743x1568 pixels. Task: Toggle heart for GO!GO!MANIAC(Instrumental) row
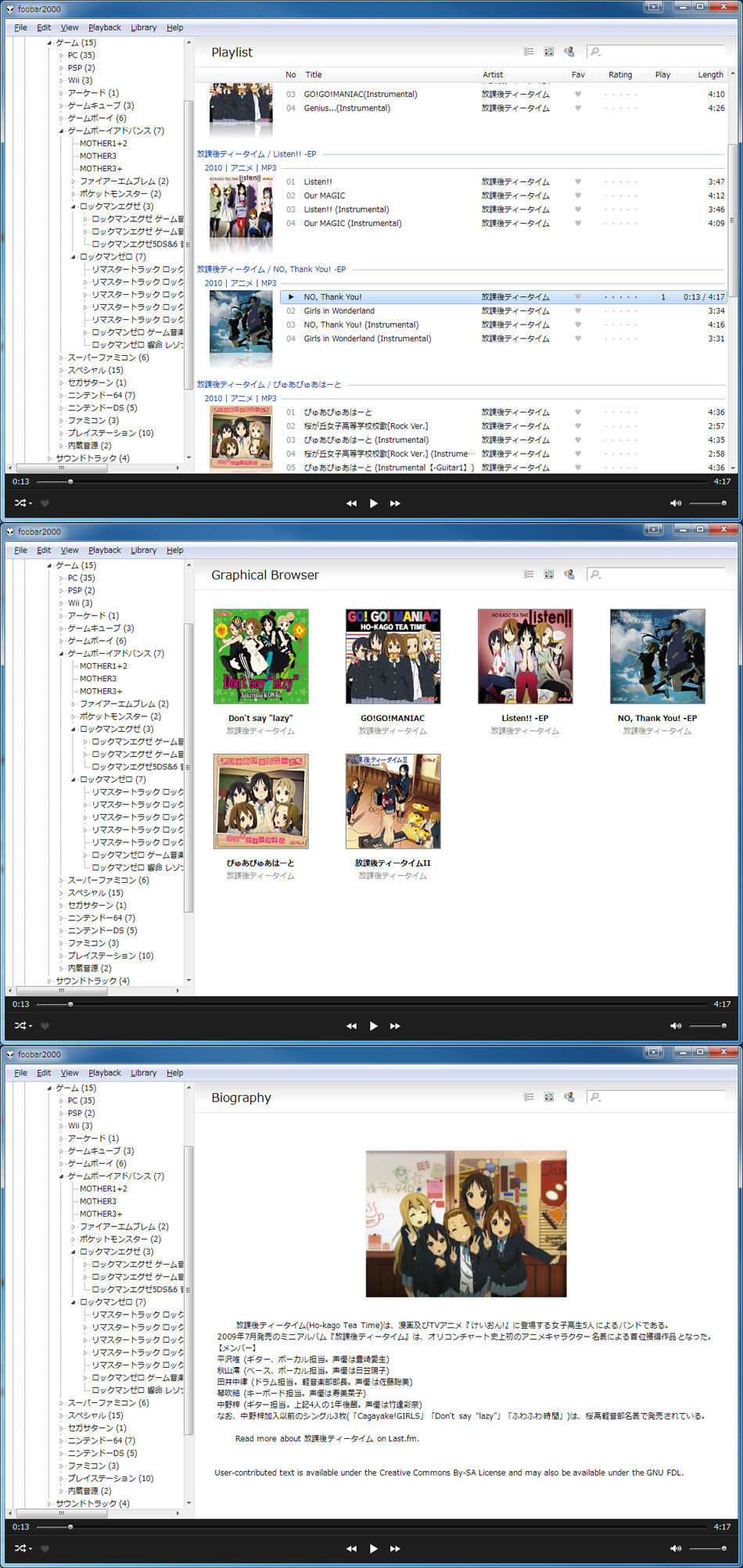point(578,94)
